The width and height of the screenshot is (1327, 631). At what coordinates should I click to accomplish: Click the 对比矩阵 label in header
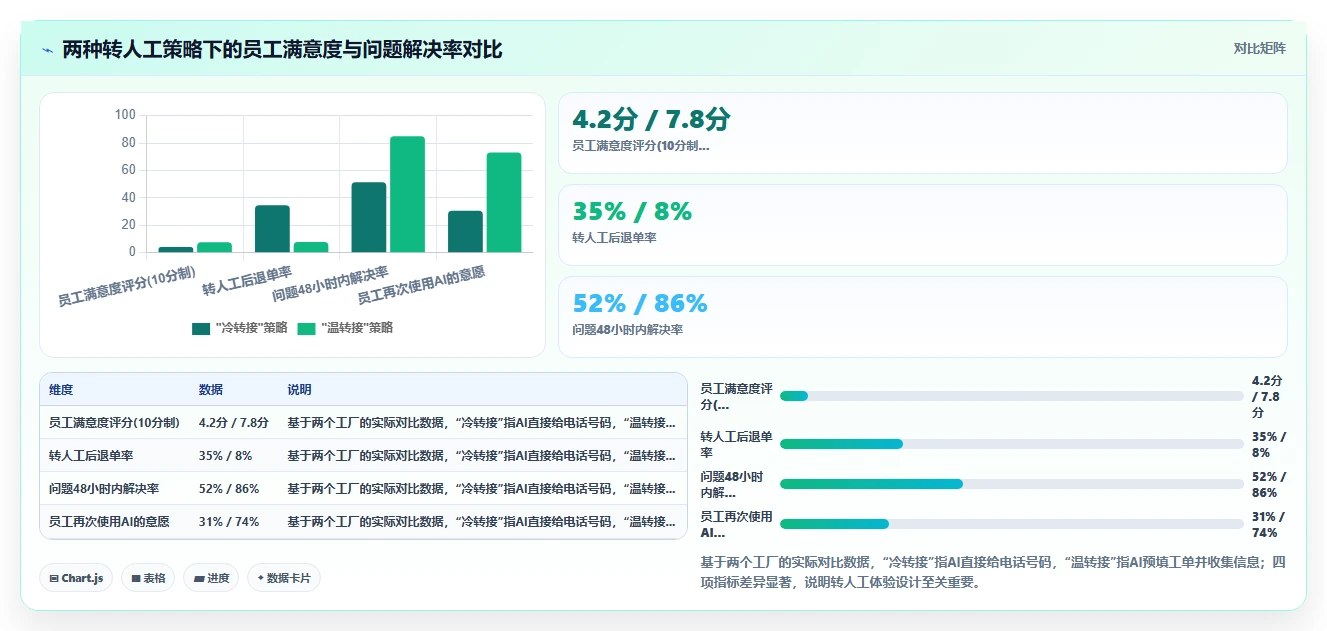[x=1260, y=48]
